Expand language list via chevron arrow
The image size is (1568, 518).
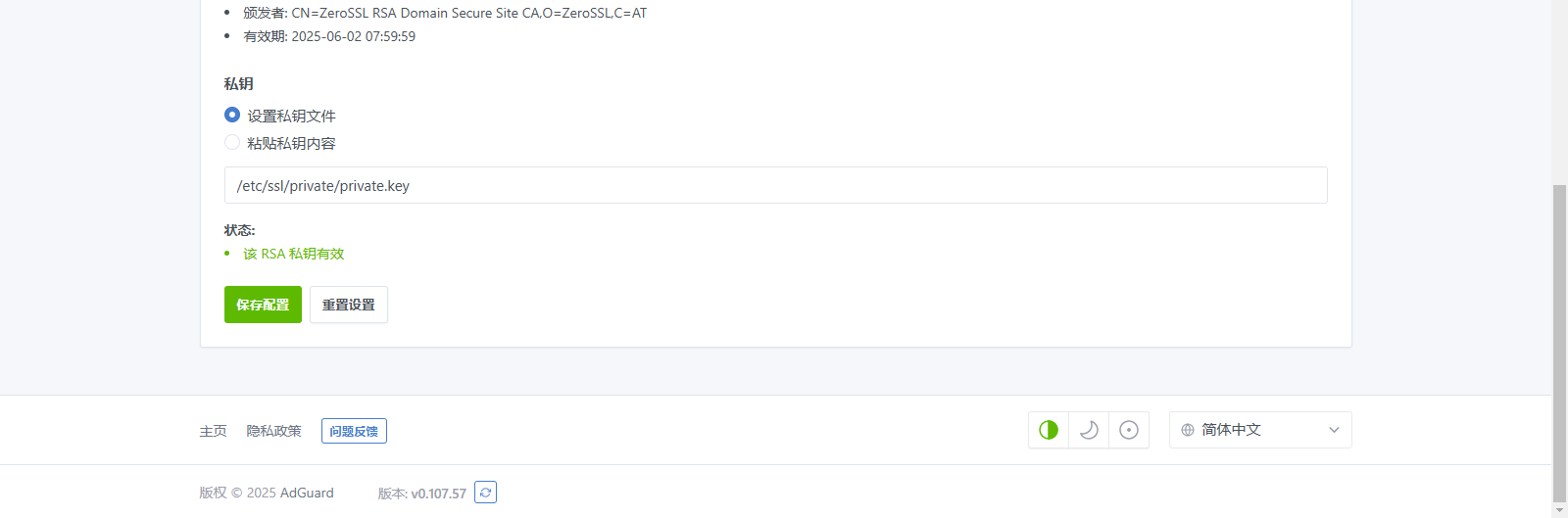coord(1334,430)
